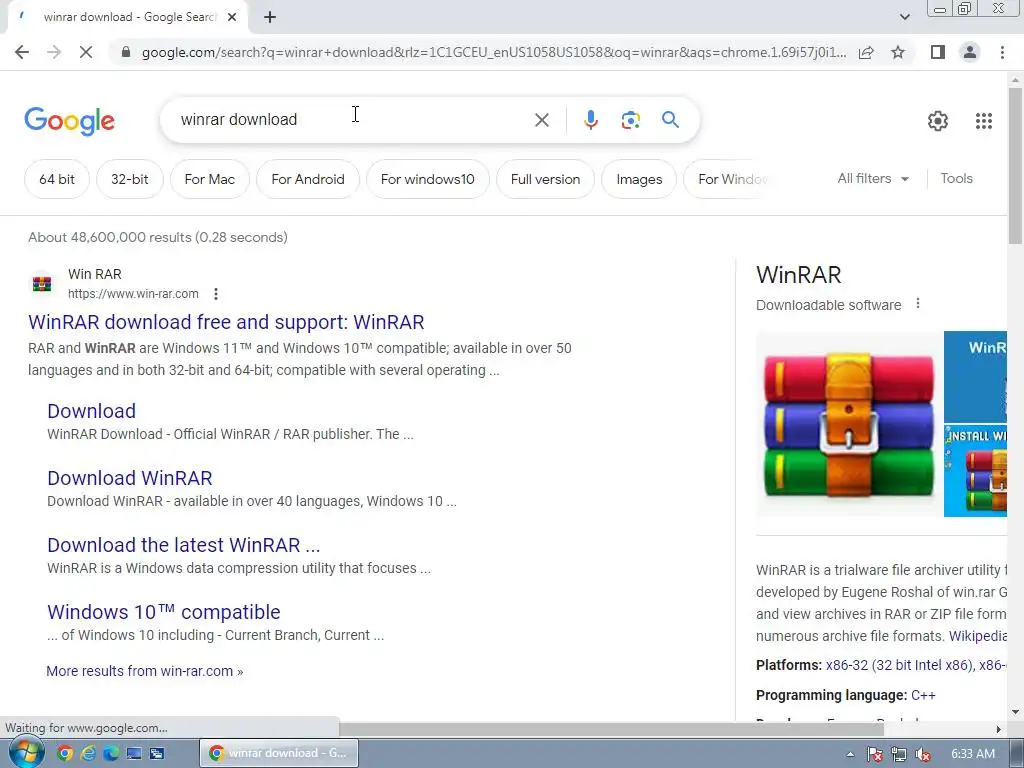Toggle the Chrome side panel icon
Image resolution: width=1024 pixels, height=768 pixels.
pyautogui.click(x=938, y=52)
